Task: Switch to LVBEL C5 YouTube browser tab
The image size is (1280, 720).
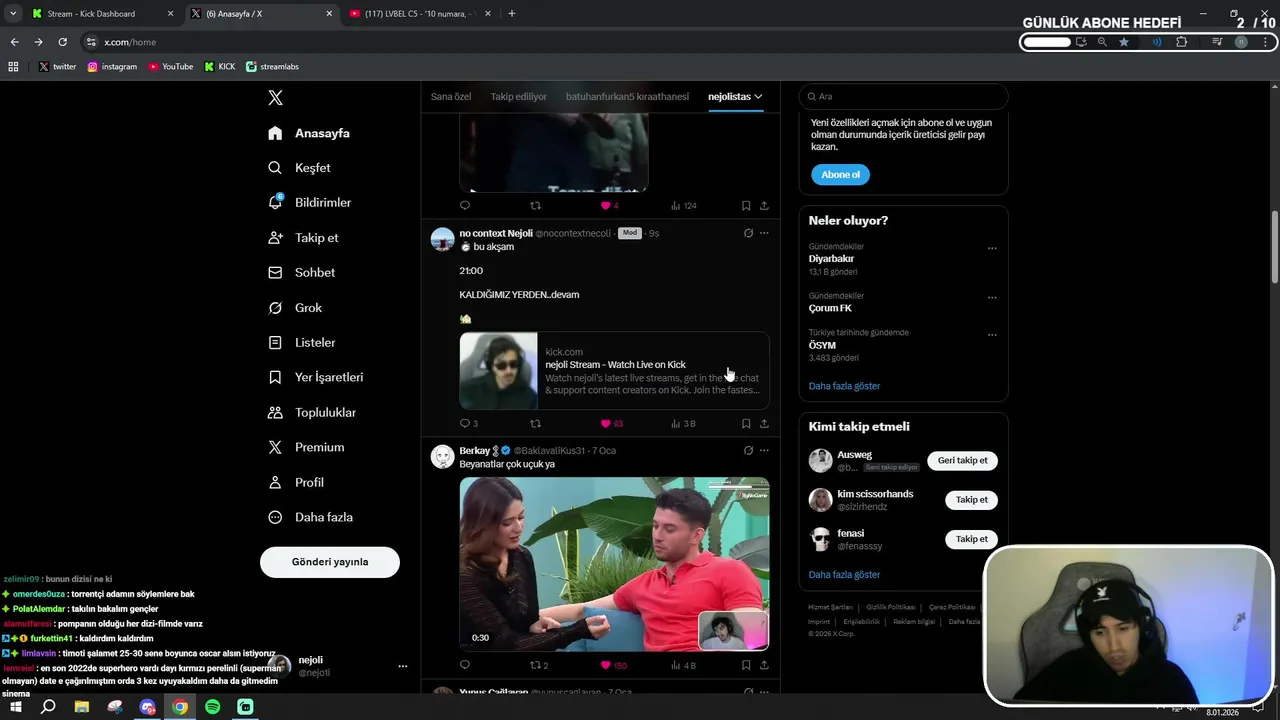Action: coord(420,14)
